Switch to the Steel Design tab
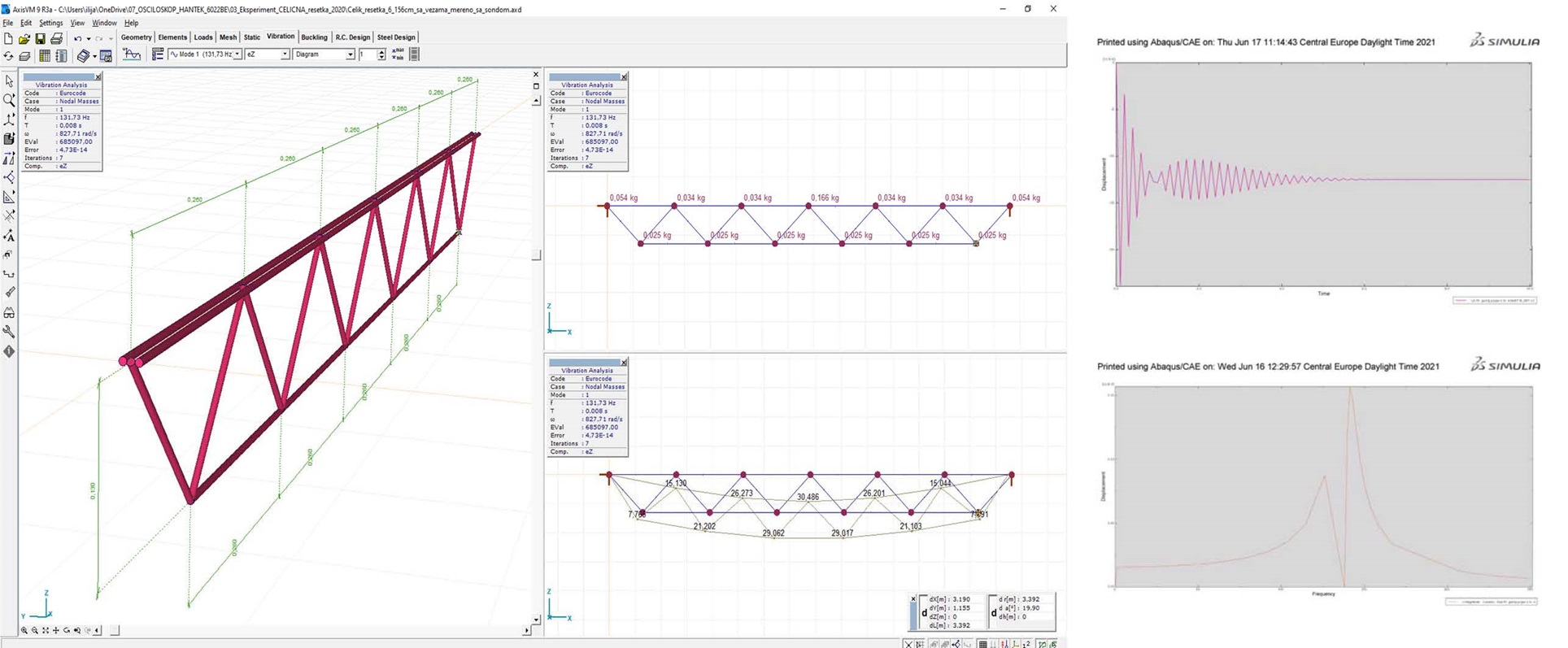Screen dimensions: 1568x648 pos(396,37)
